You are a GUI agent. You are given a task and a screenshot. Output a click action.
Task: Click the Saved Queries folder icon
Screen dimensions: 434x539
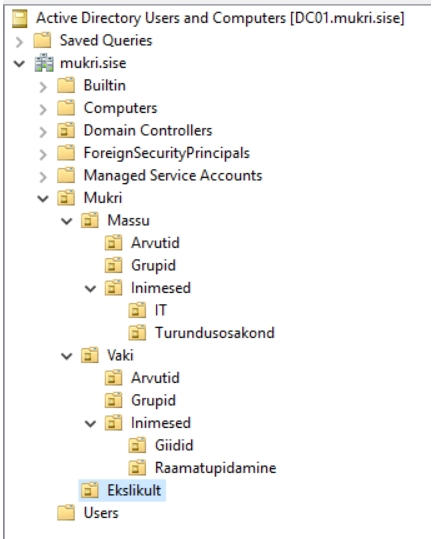42,41
